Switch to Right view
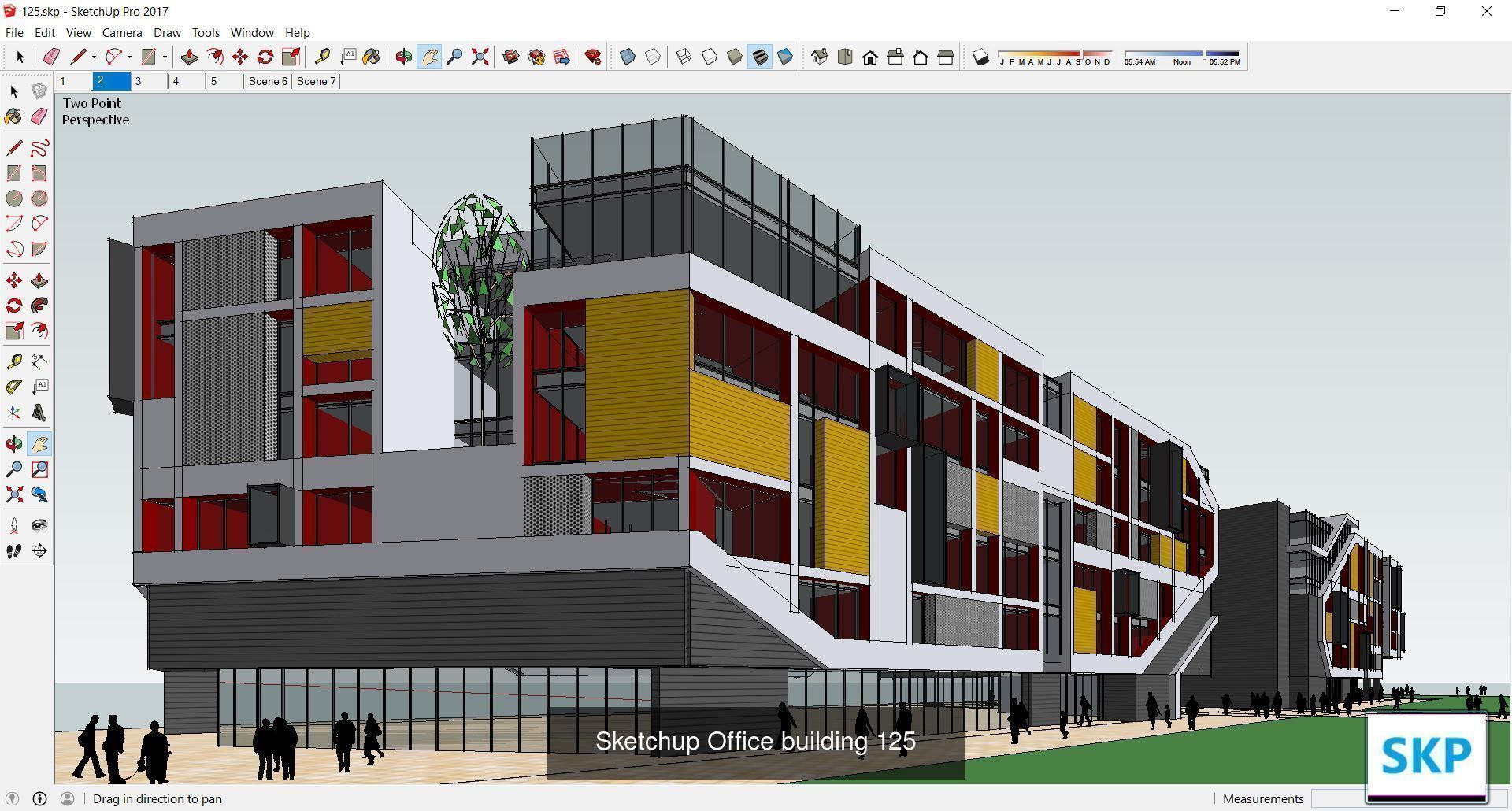Screen dimensions: 1512x811 pyautogui.click(x=895, y=57)
